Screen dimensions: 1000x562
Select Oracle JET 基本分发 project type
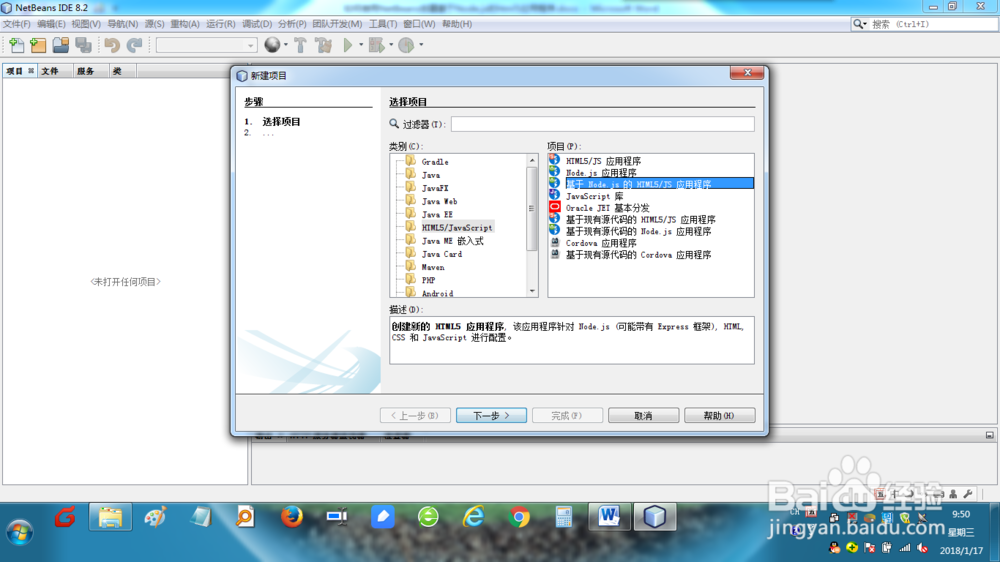click(x=607, y=207)
